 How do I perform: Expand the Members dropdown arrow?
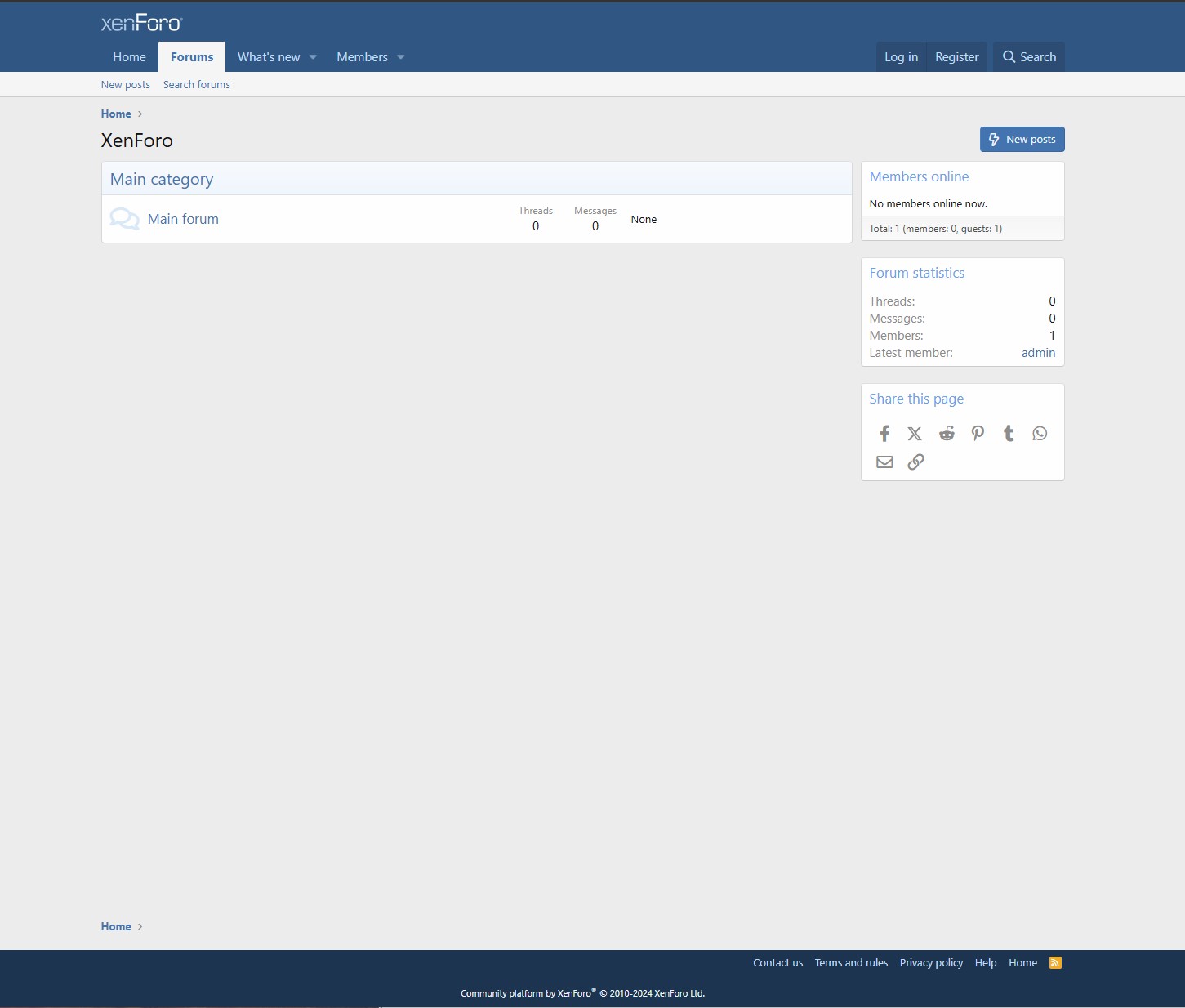[x=400, y=57]
